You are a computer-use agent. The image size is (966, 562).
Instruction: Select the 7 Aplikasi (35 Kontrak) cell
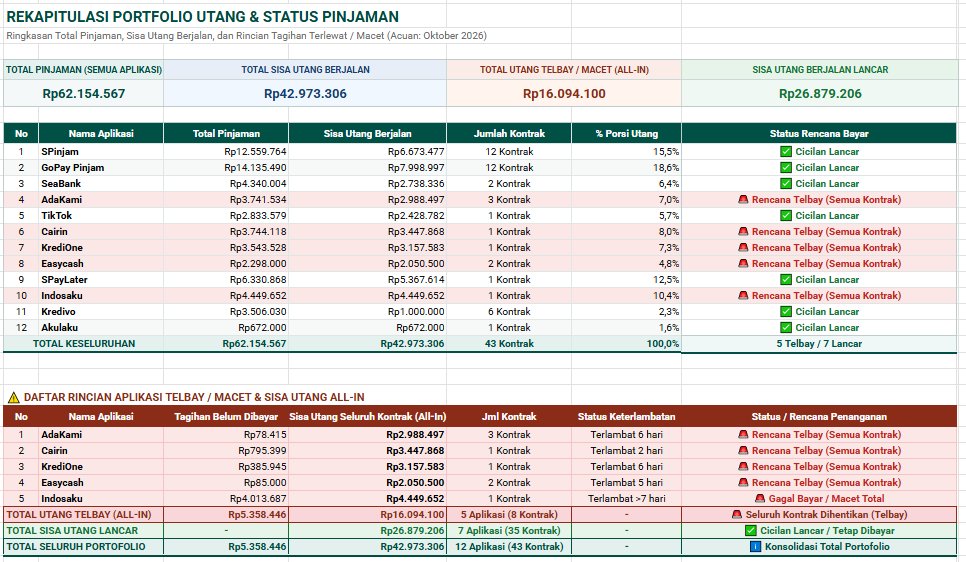(509, 531)
